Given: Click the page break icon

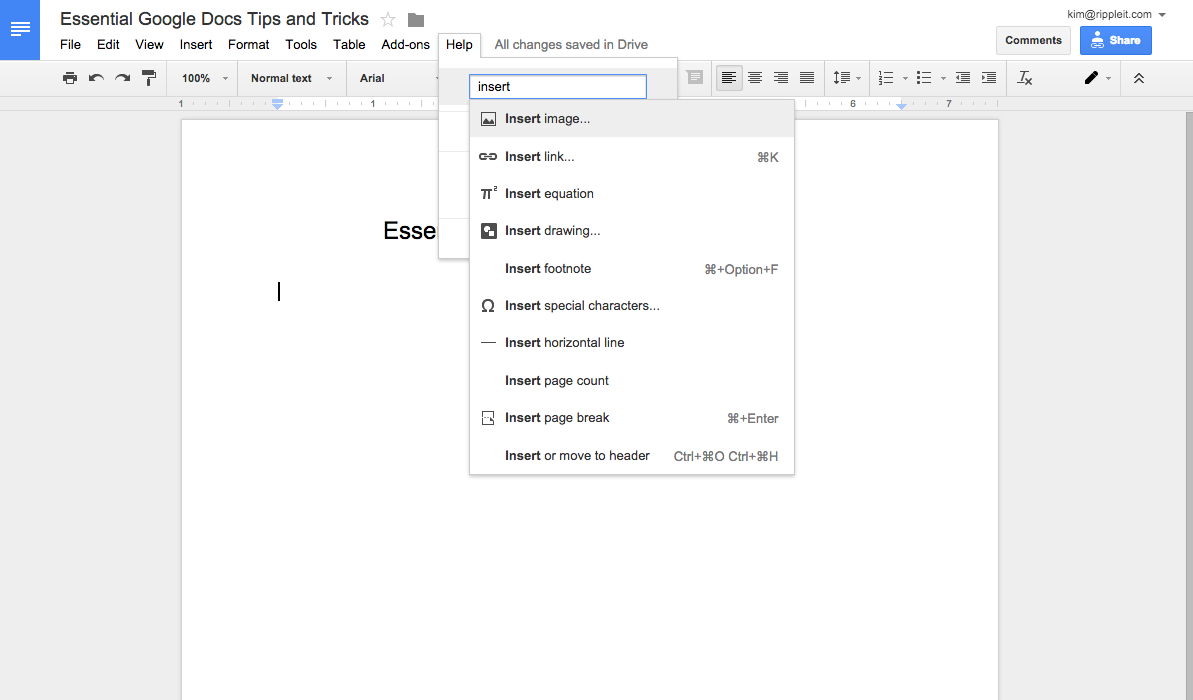Looking at the screenshot, I should pyautogui.click(x=488, y=418).
